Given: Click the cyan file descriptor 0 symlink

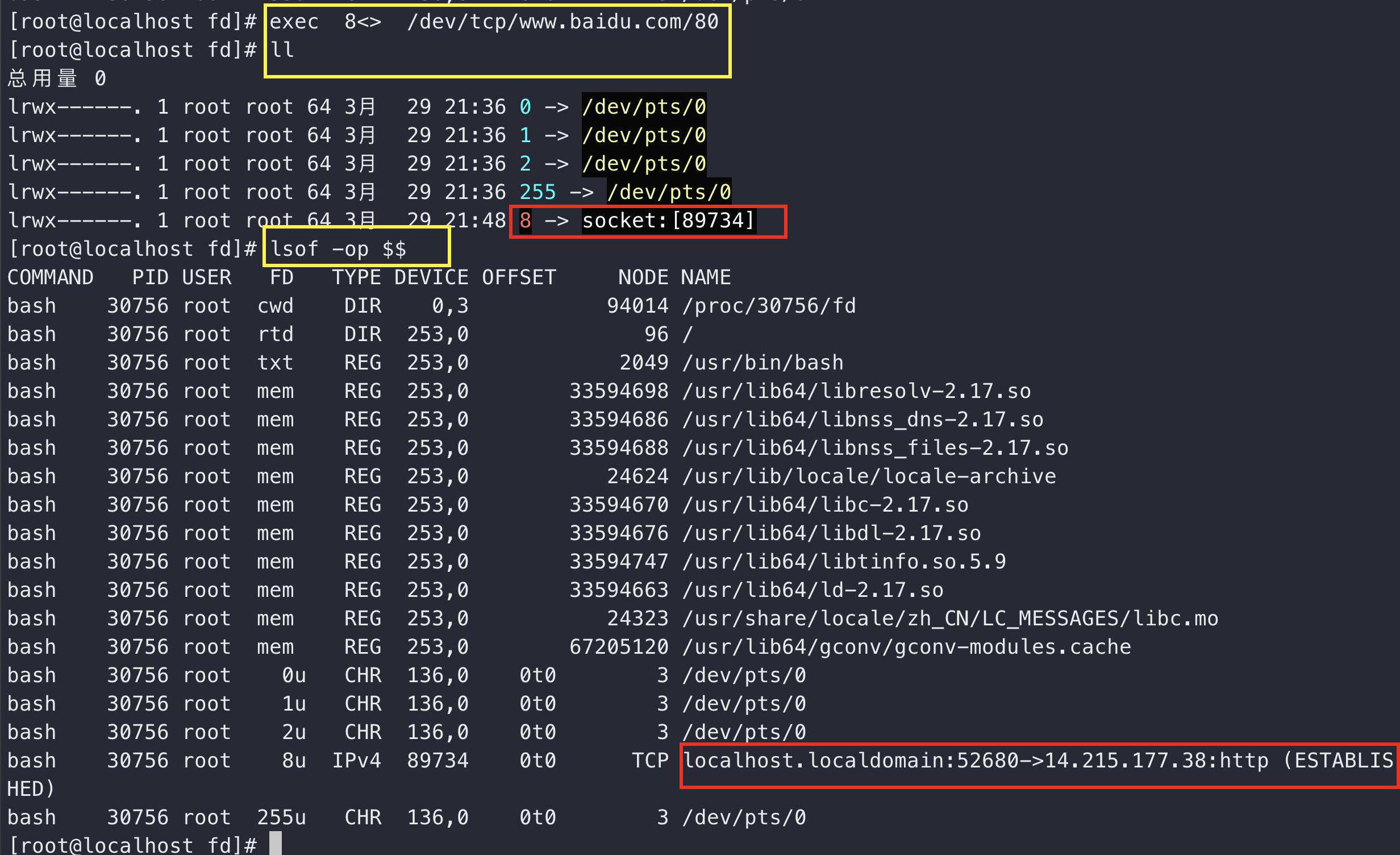Looking at the screenshot, I should tap(525, 107).
